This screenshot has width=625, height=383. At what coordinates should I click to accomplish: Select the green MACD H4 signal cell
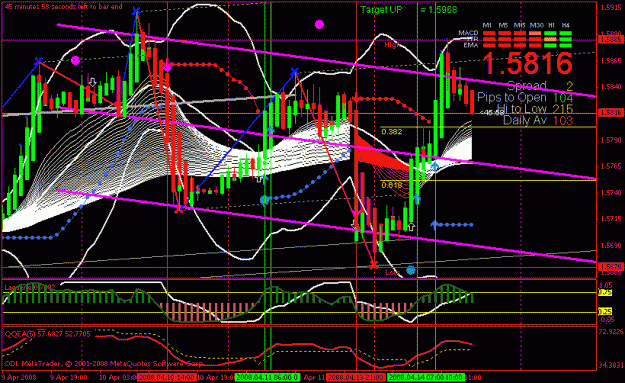click(x=566, y=33)
